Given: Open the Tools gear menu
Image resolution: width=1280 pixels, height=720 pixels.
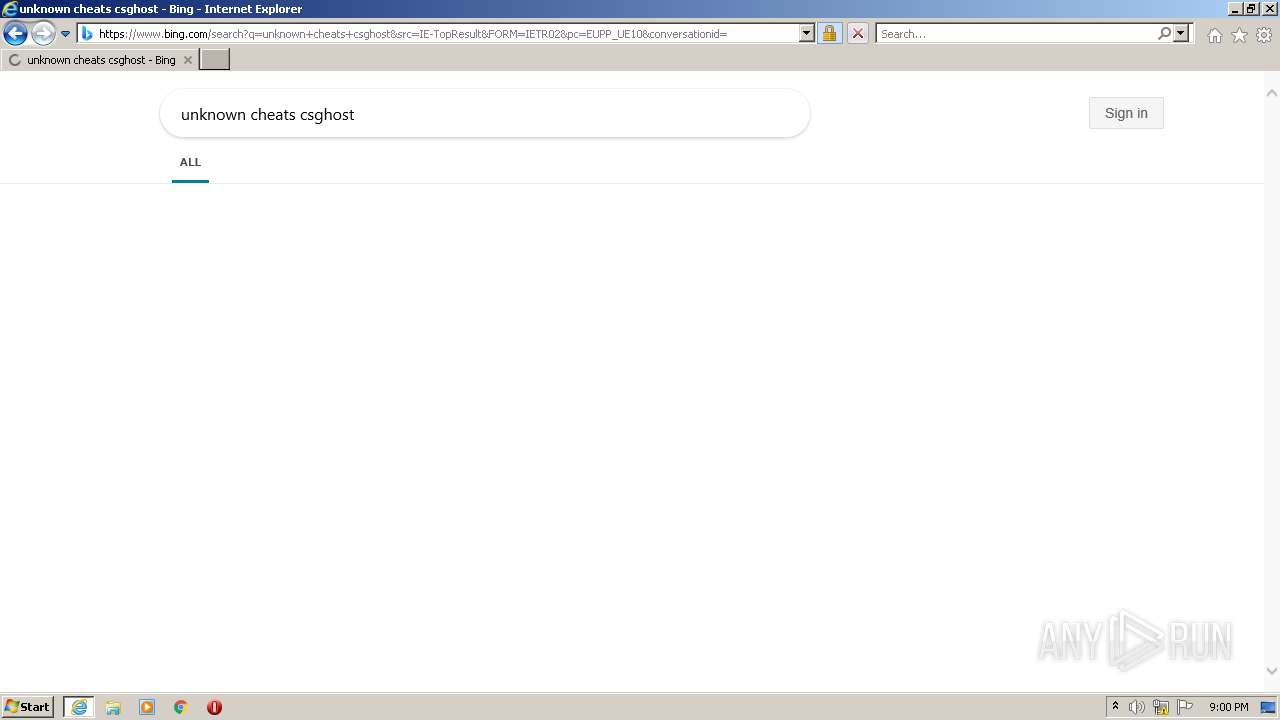Looking at the screenshot, I should (1264, 35).
